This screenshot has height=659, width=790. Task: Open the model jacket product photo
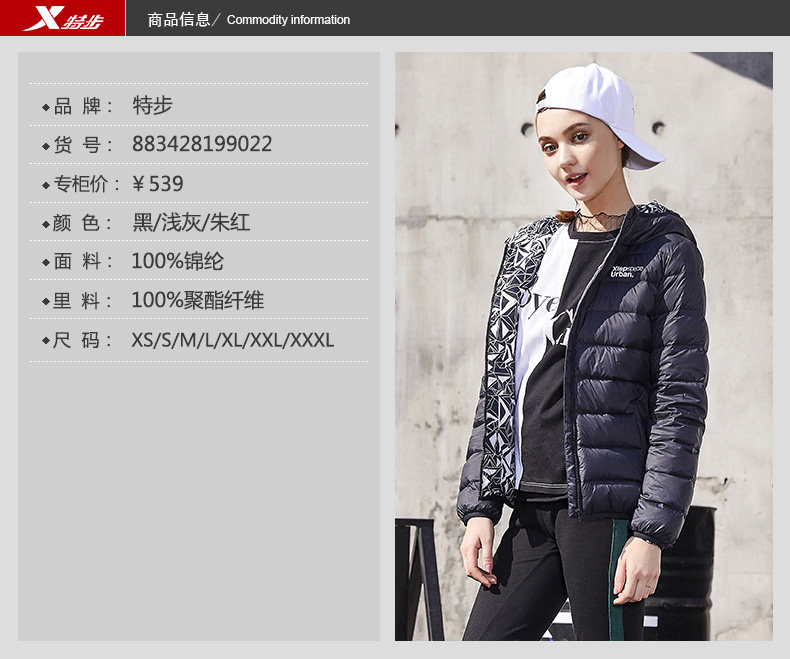click(x=583, y=347)
